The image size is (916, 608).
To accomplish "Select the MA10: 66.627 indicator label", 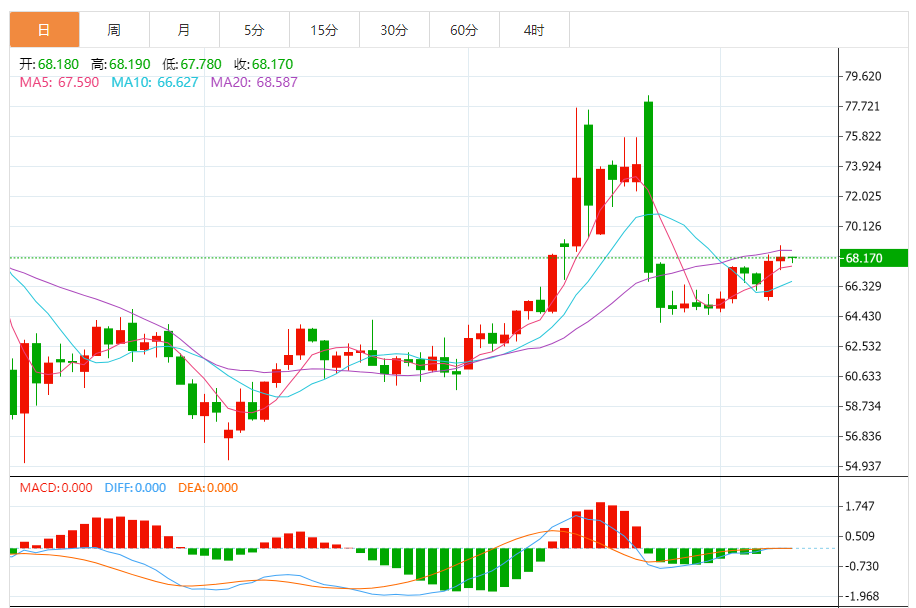I will coord(155,82).
